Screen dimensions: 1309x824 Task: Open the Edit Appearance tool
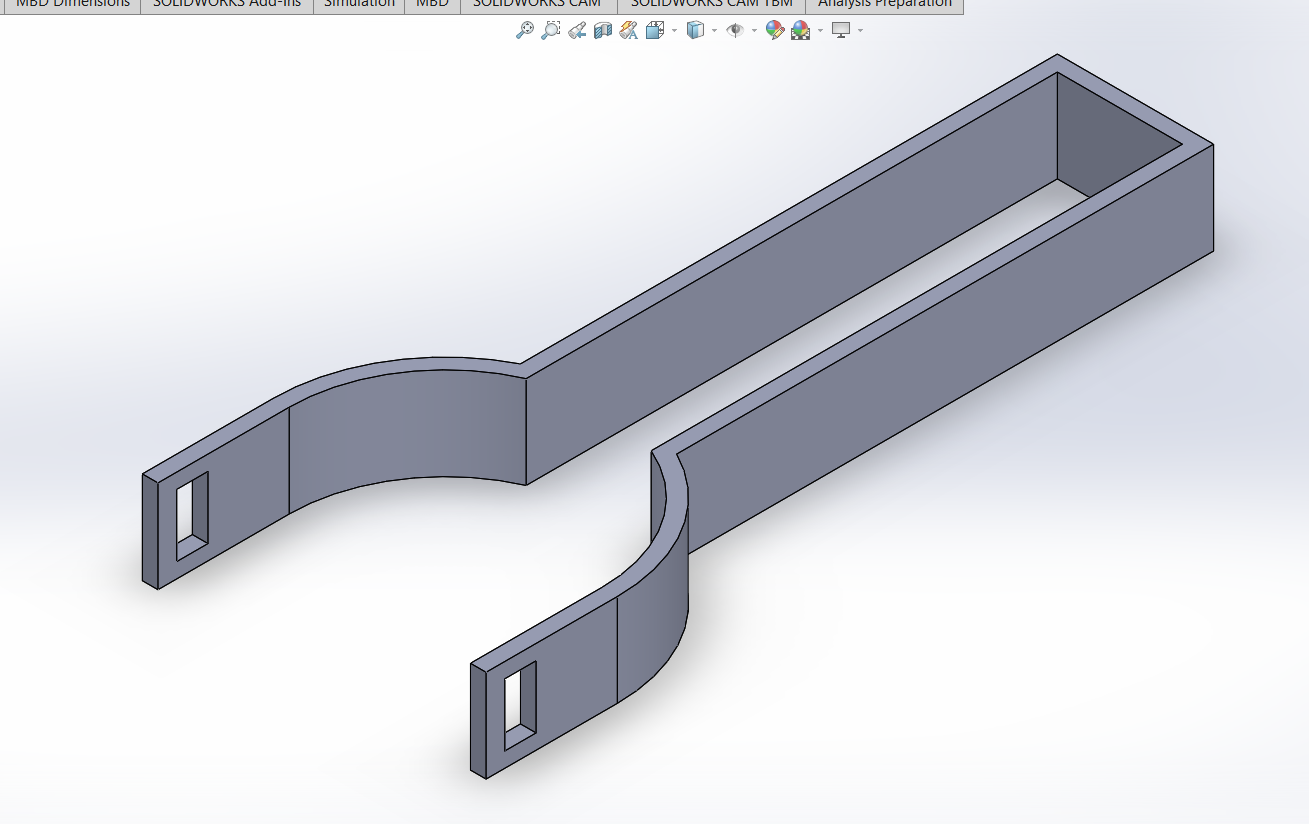coord(775,31)
